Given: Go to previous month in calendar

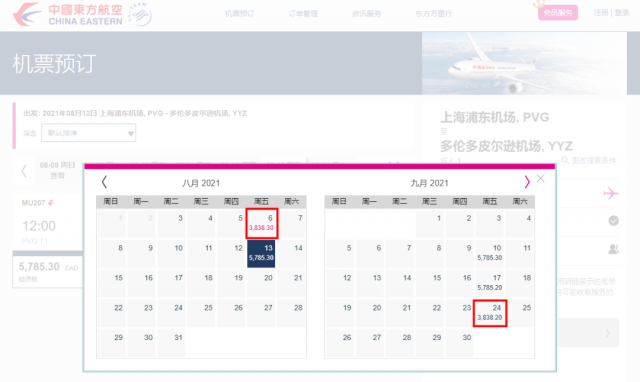Looking at the screenshot, I should click(104, 182).
